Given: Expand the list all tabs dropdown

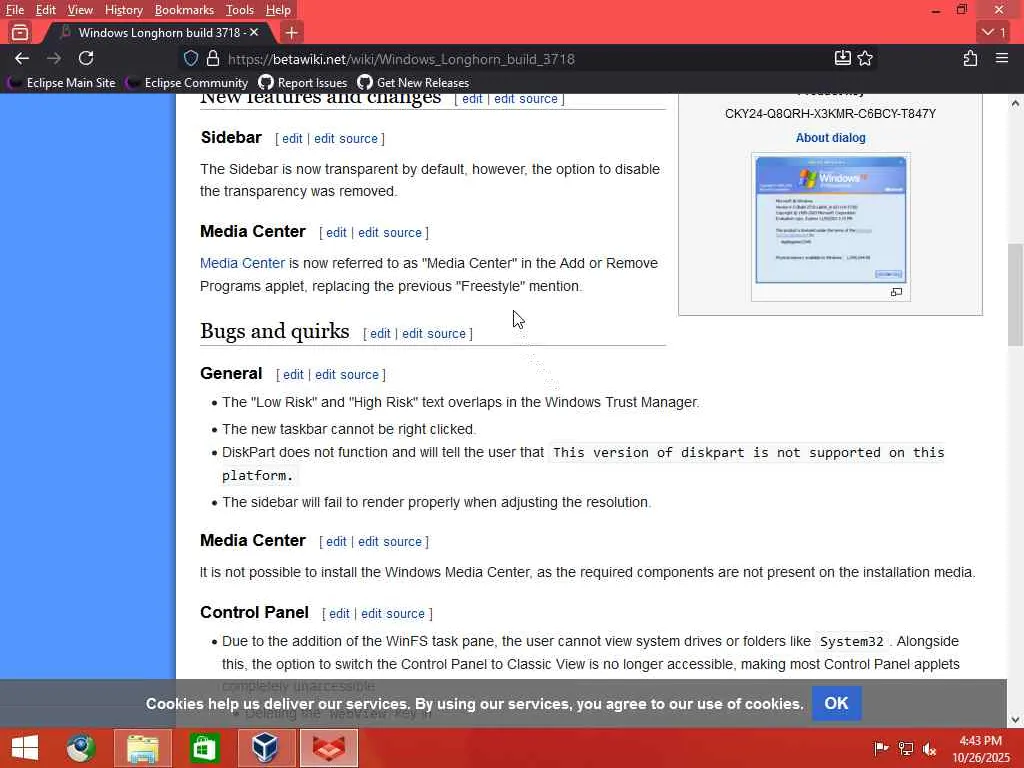Looking at the screenshot, I should click(994, 32).
